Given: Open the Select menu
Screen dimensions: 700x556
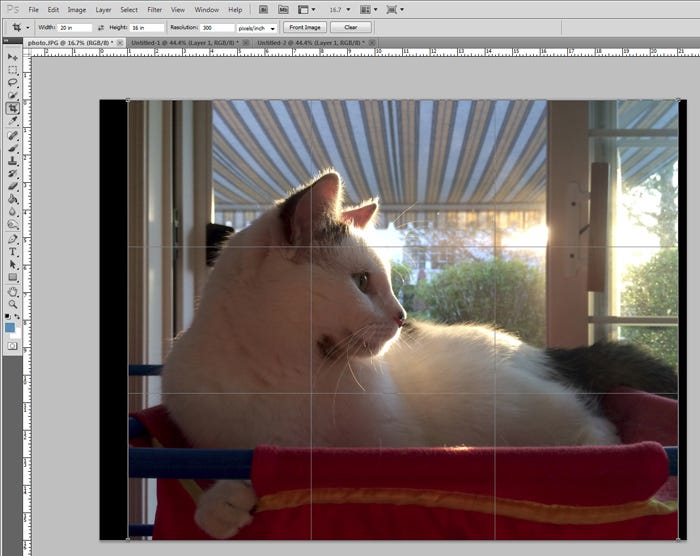Looking at the screenshot, I should click(x=129, y=9).
